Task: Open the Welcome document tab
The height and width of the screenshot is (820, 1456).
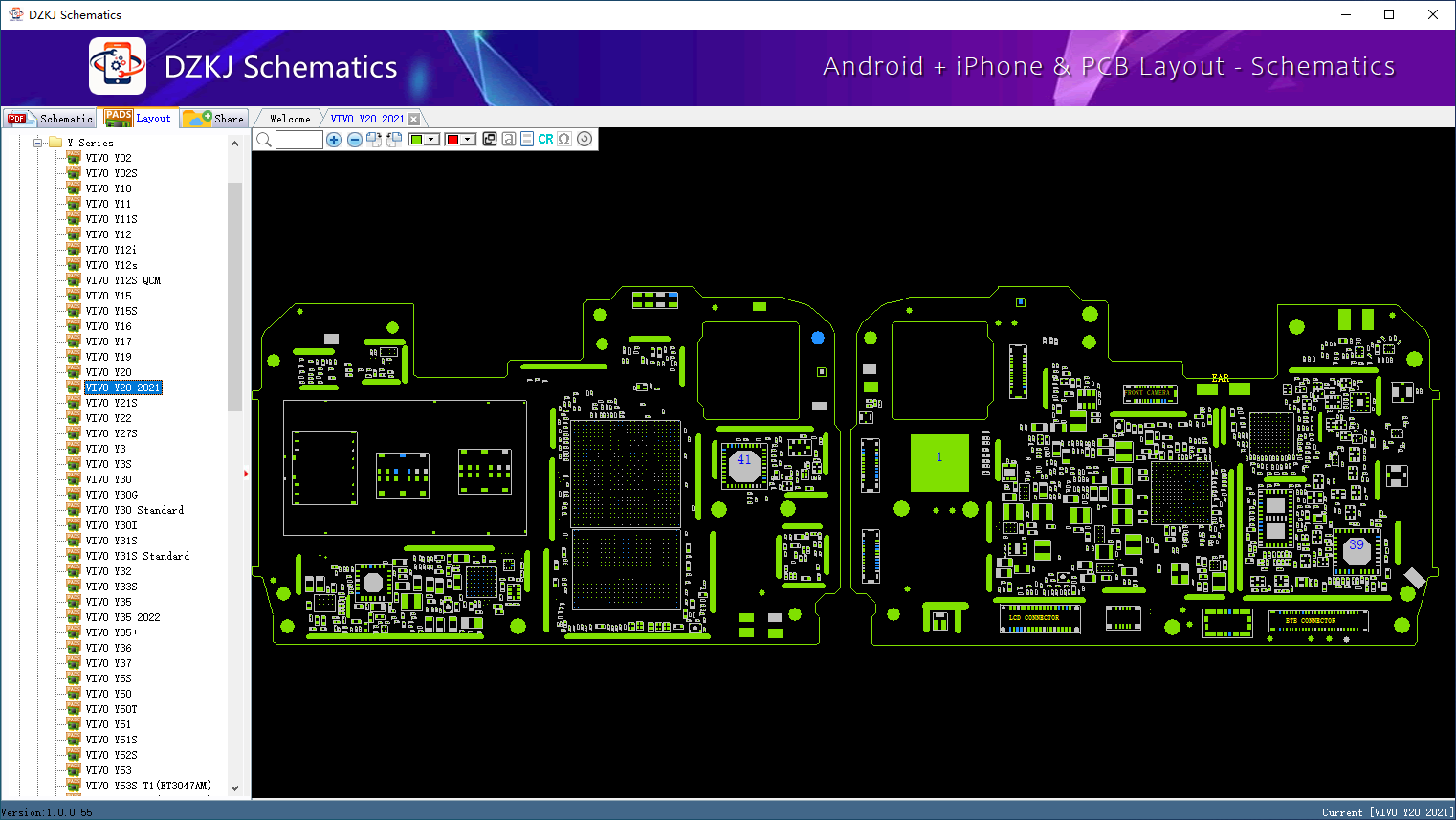Action: click(x=290, y=119)
